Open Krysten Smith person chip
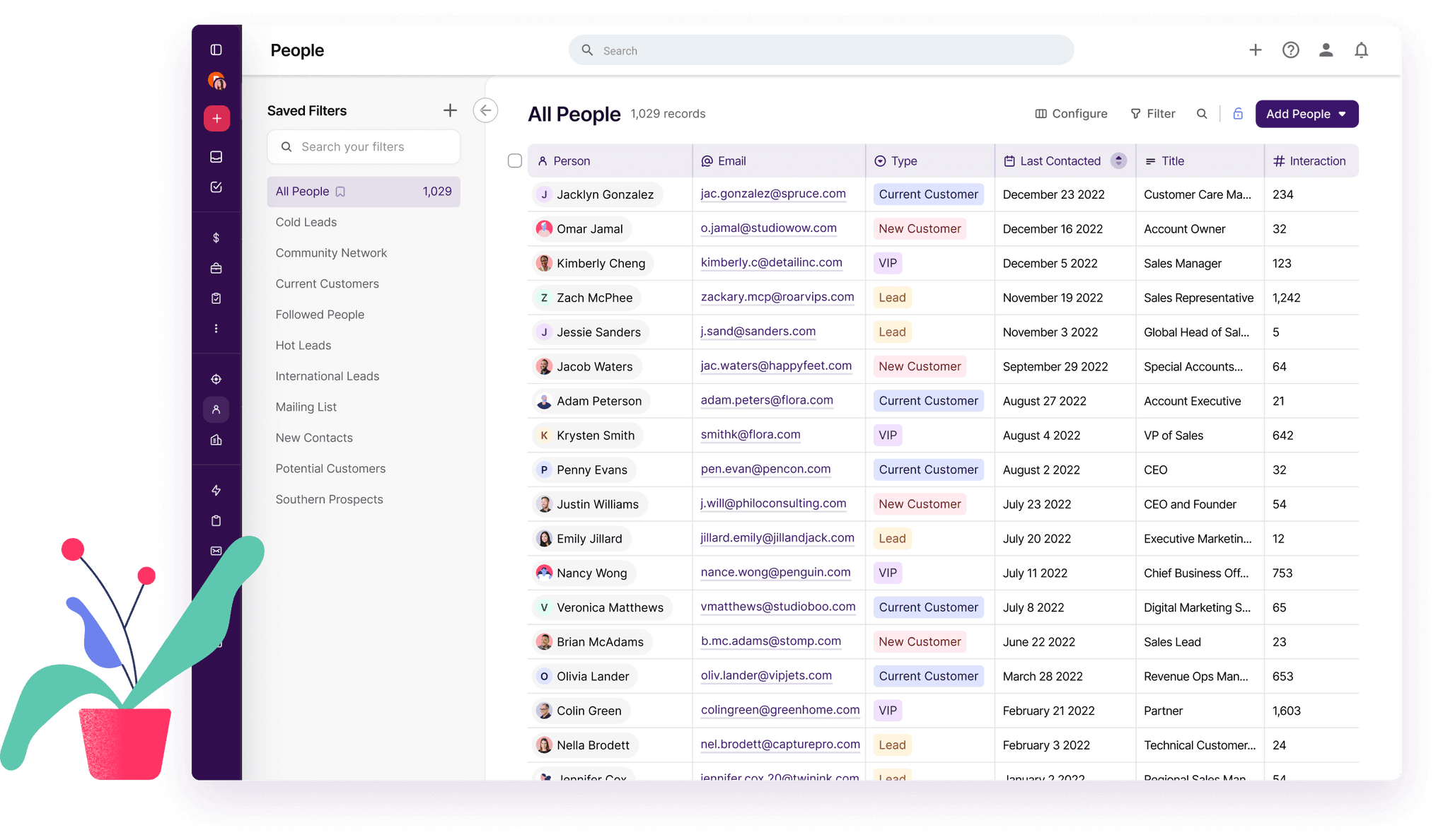 (587, 436)
